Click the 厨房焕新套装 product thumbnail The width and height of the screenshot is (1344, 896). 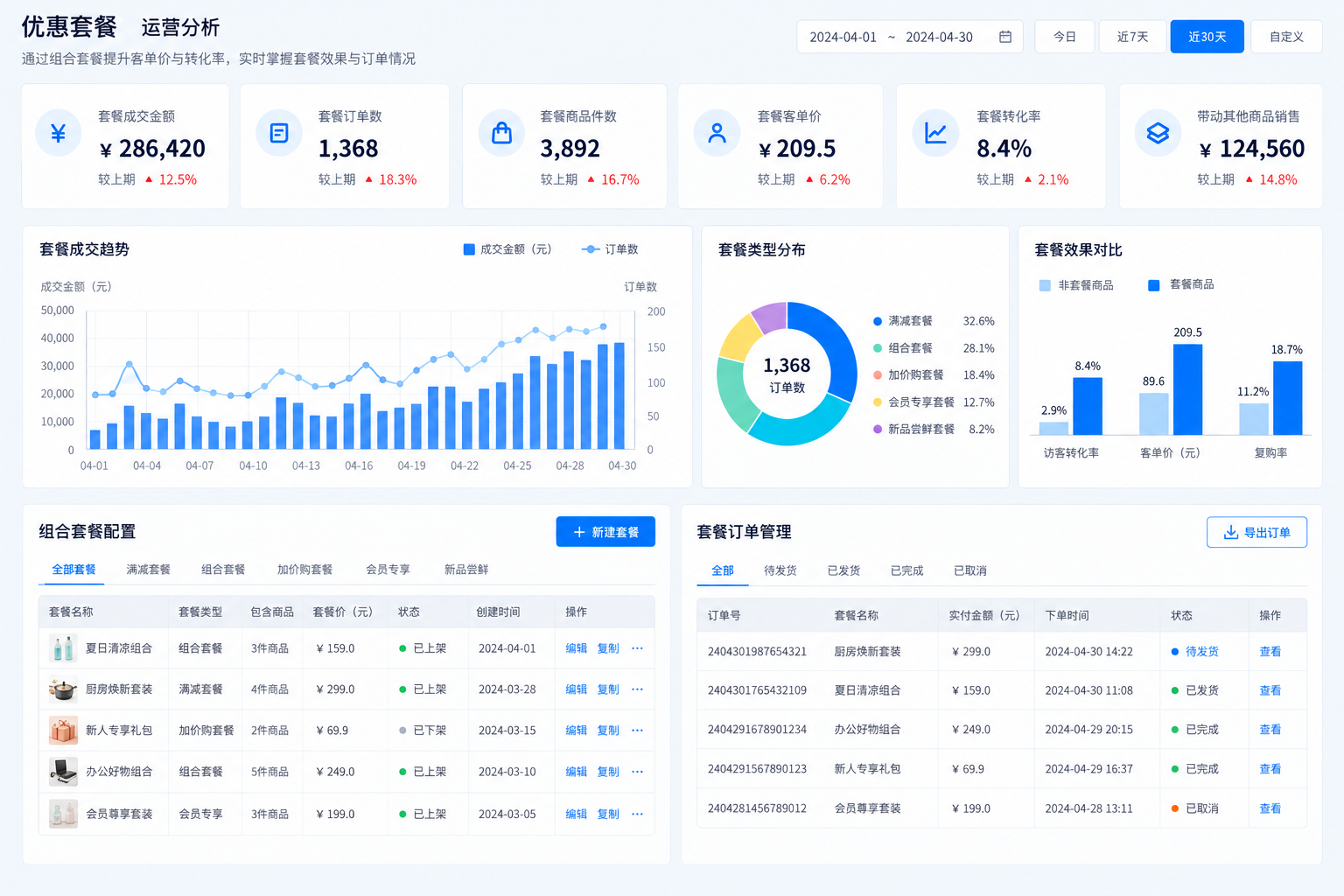63,689
